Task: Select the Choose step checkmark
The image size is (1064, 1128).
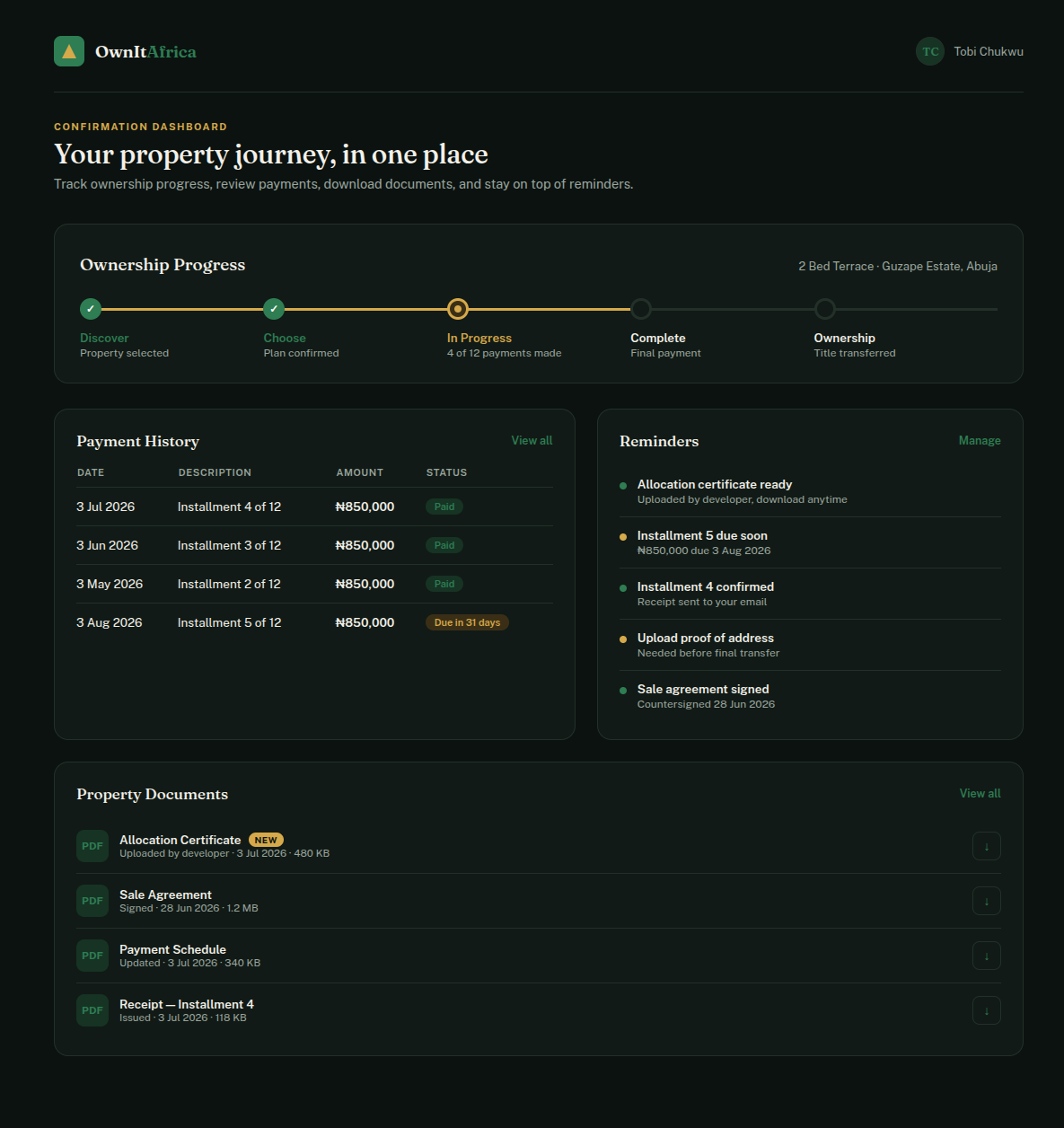Action: (x=274, y=309)
